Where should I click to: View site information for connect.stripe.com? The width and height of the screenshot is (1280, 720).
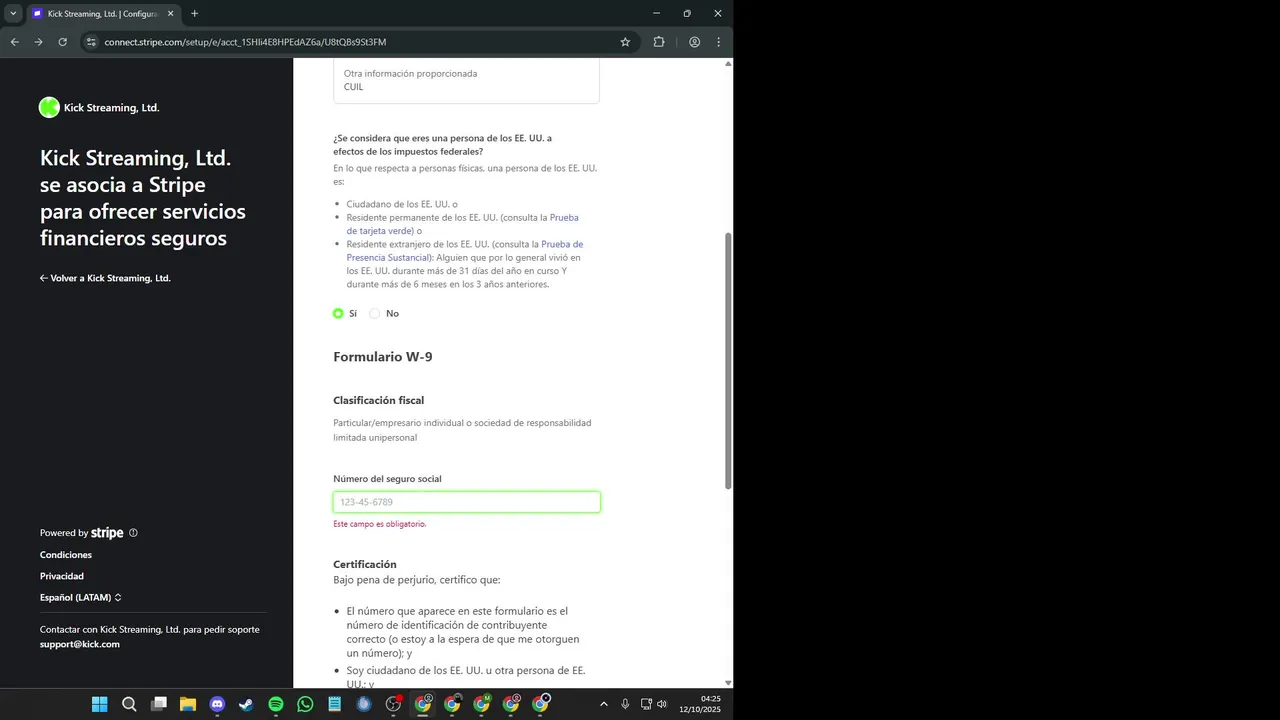tap(91, 42)
